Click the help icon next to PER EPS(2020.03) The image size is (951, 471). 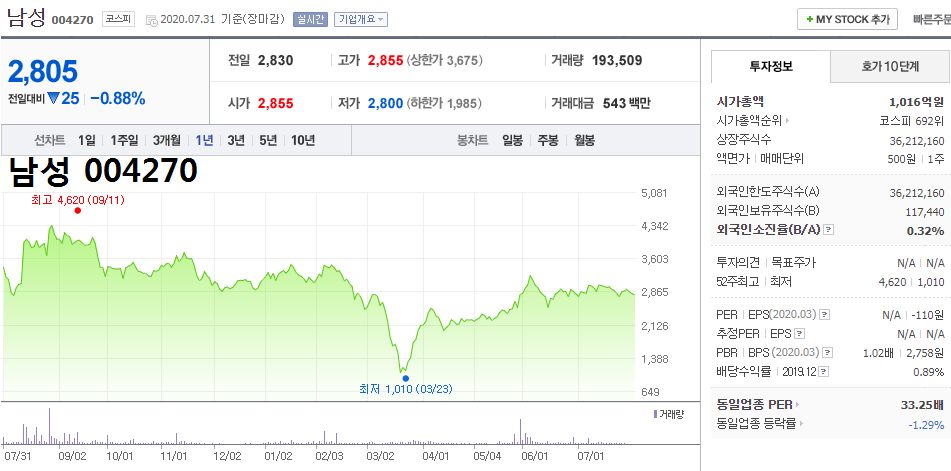824,315
